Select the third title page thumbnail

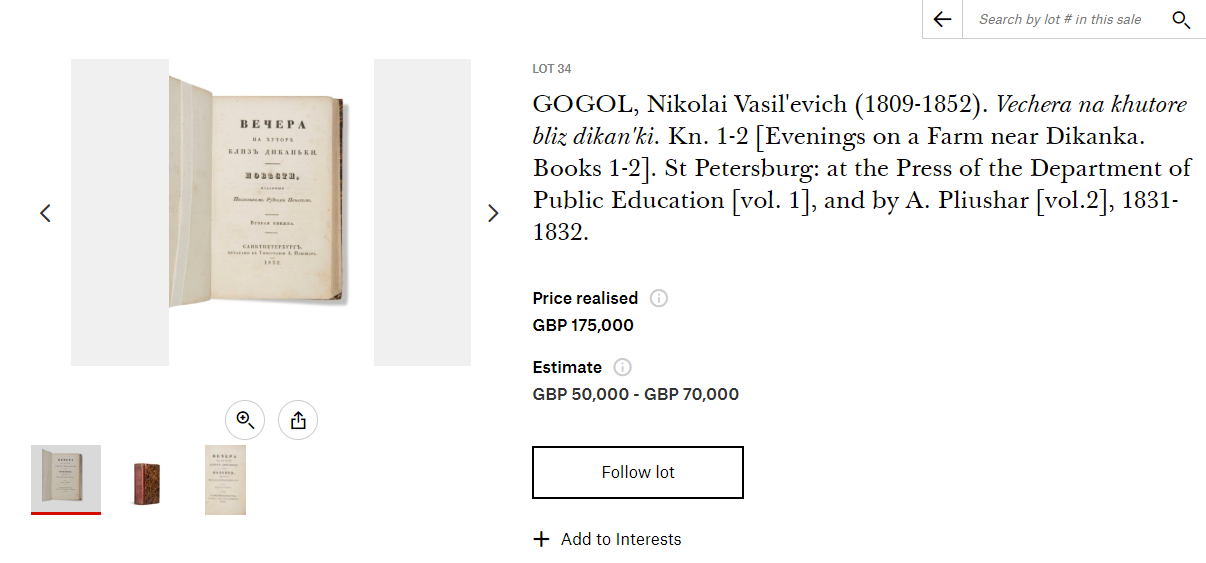point(225,480)
